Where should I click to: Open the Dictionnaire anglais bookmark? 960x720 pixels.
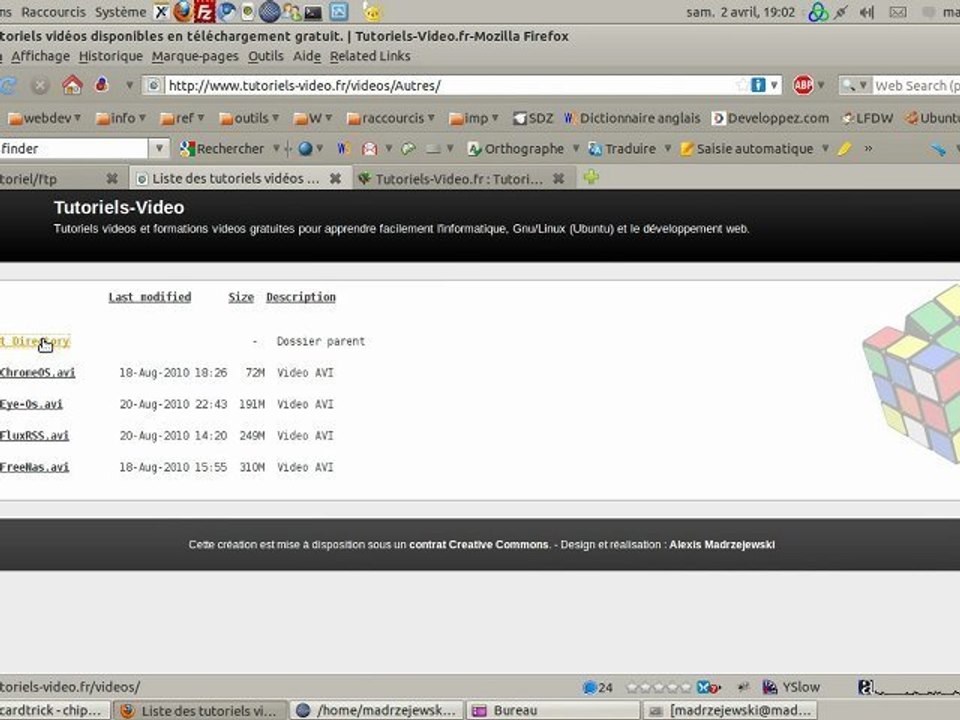[632, 118]
